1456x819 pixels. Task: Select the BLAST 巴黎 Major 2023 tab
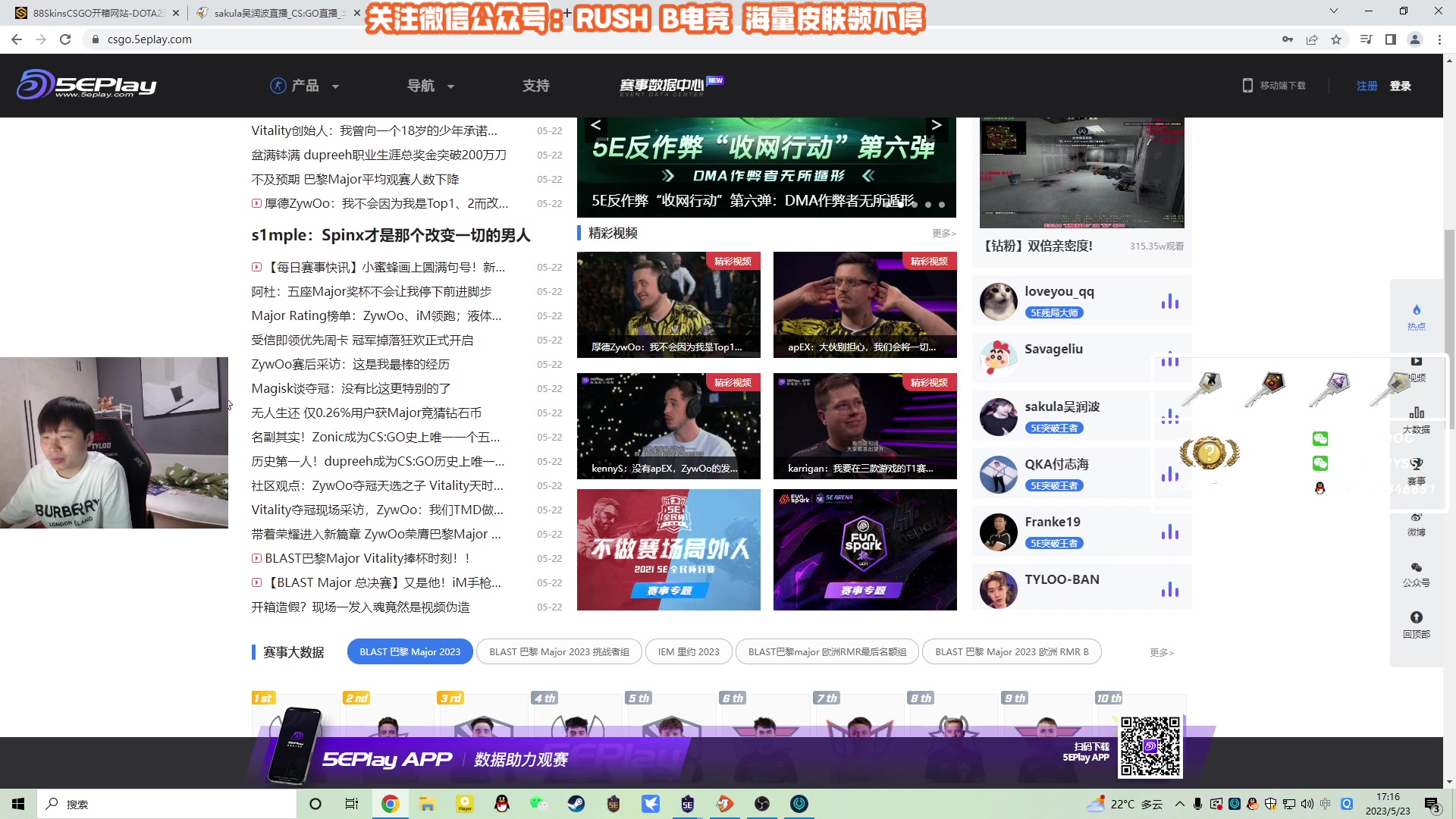[409, 652]
